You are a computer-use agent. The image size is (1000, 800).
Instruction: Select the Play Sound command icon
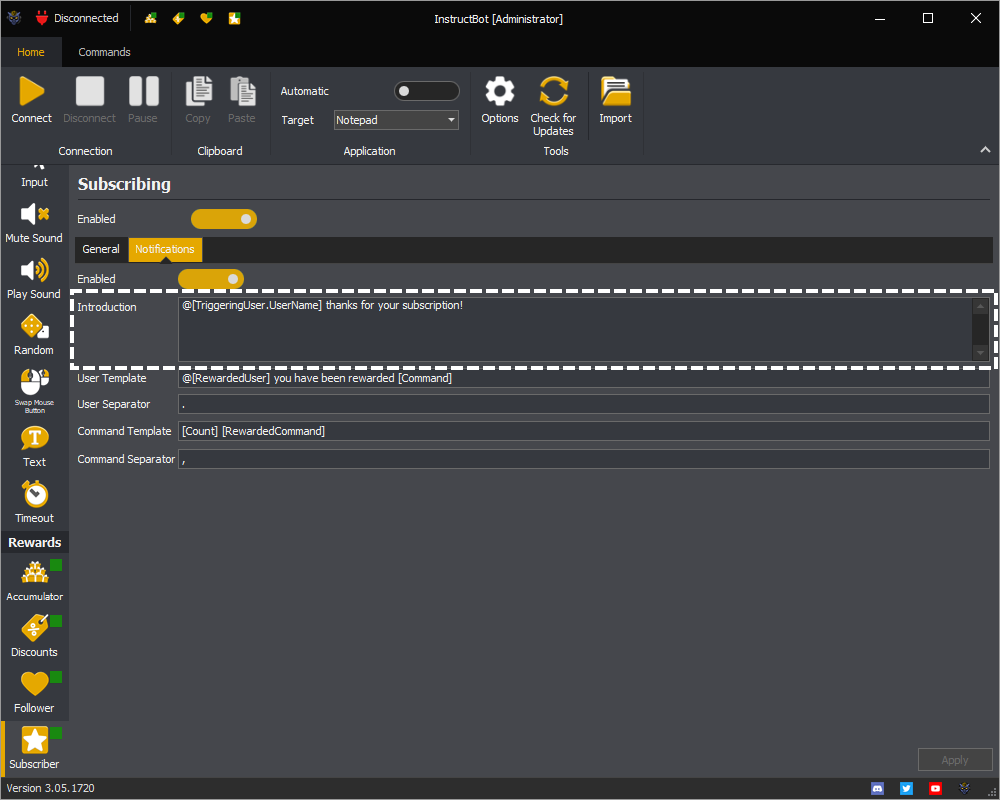[x=34, y=270]
